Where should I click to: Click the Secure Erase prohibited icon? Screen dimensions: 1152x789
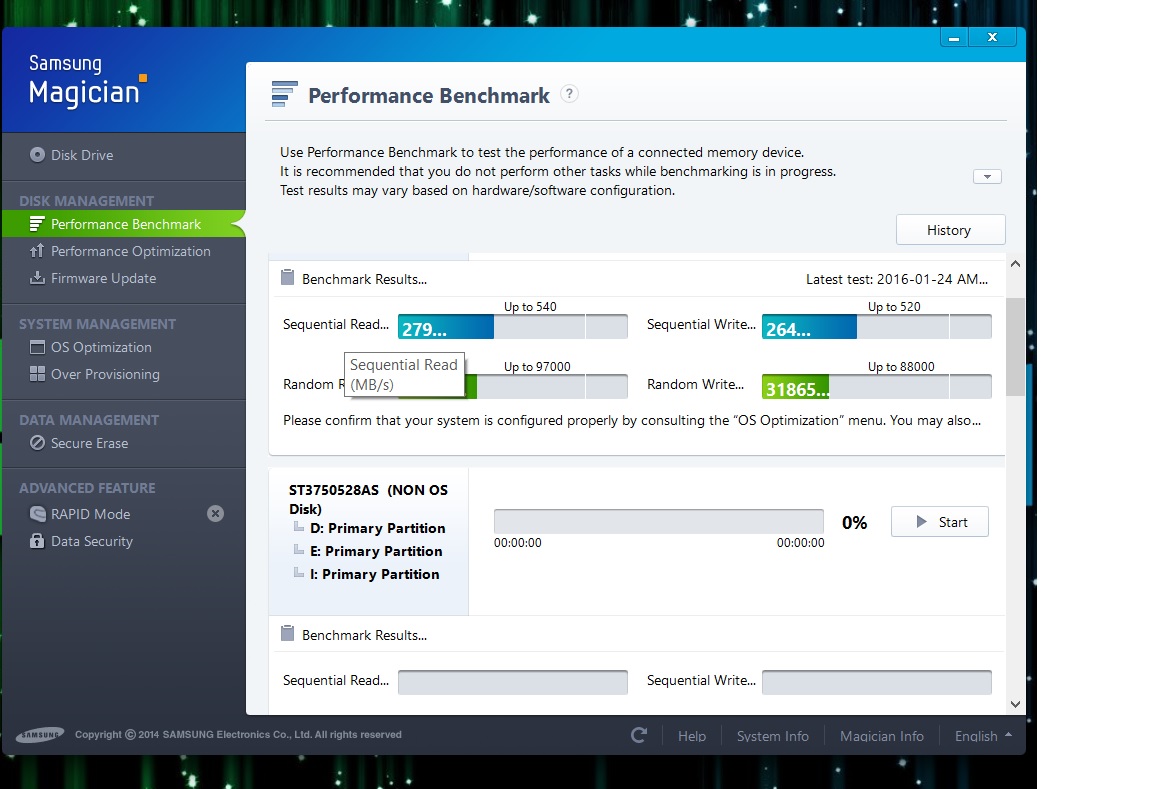pyautogui.click(x=37, y=442)
